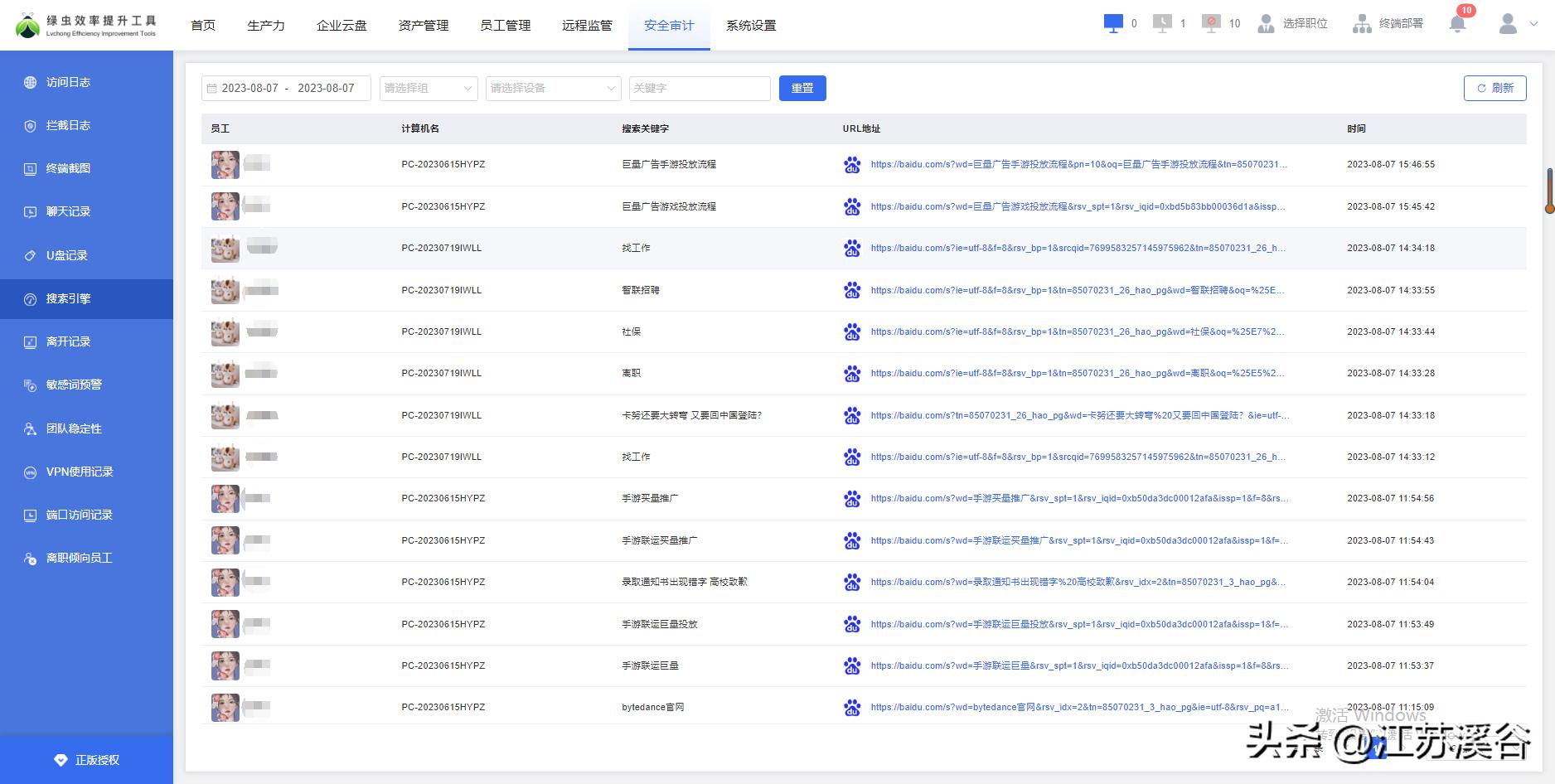This screenshot has height=784, width=1555.
Task: Open 端口访问记录 from the sidebar
Action: (x=79, y=514)
